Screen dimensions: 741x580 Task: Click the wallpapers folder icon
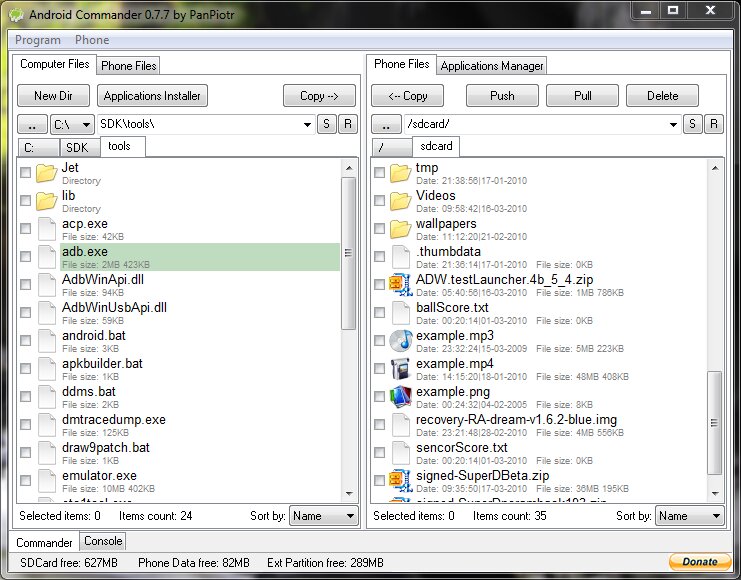coord(400,229)
